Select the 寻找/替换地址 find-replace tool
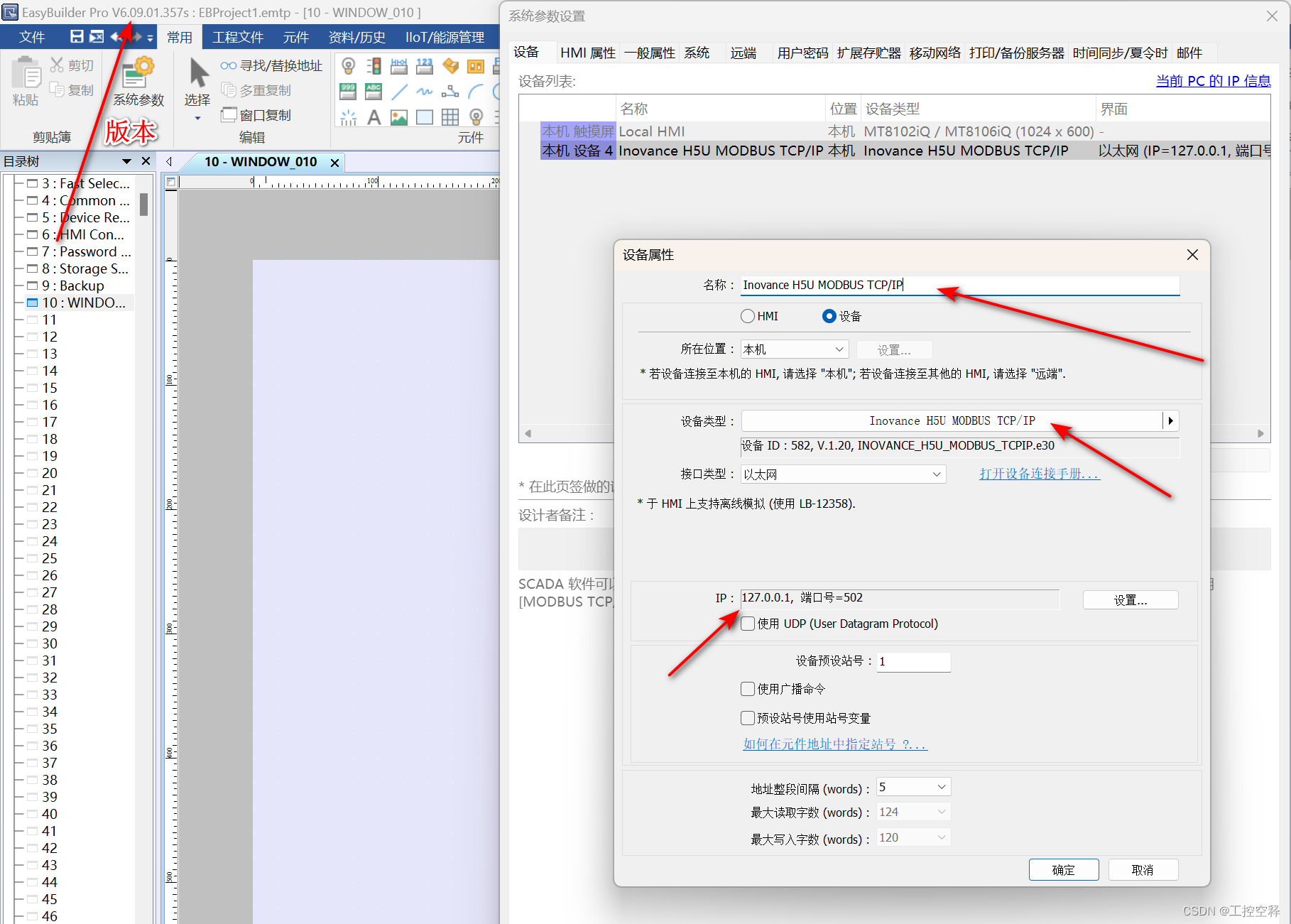Viewport: 1291px width, 924px height. pyautogui.click(x=272, y=65)
